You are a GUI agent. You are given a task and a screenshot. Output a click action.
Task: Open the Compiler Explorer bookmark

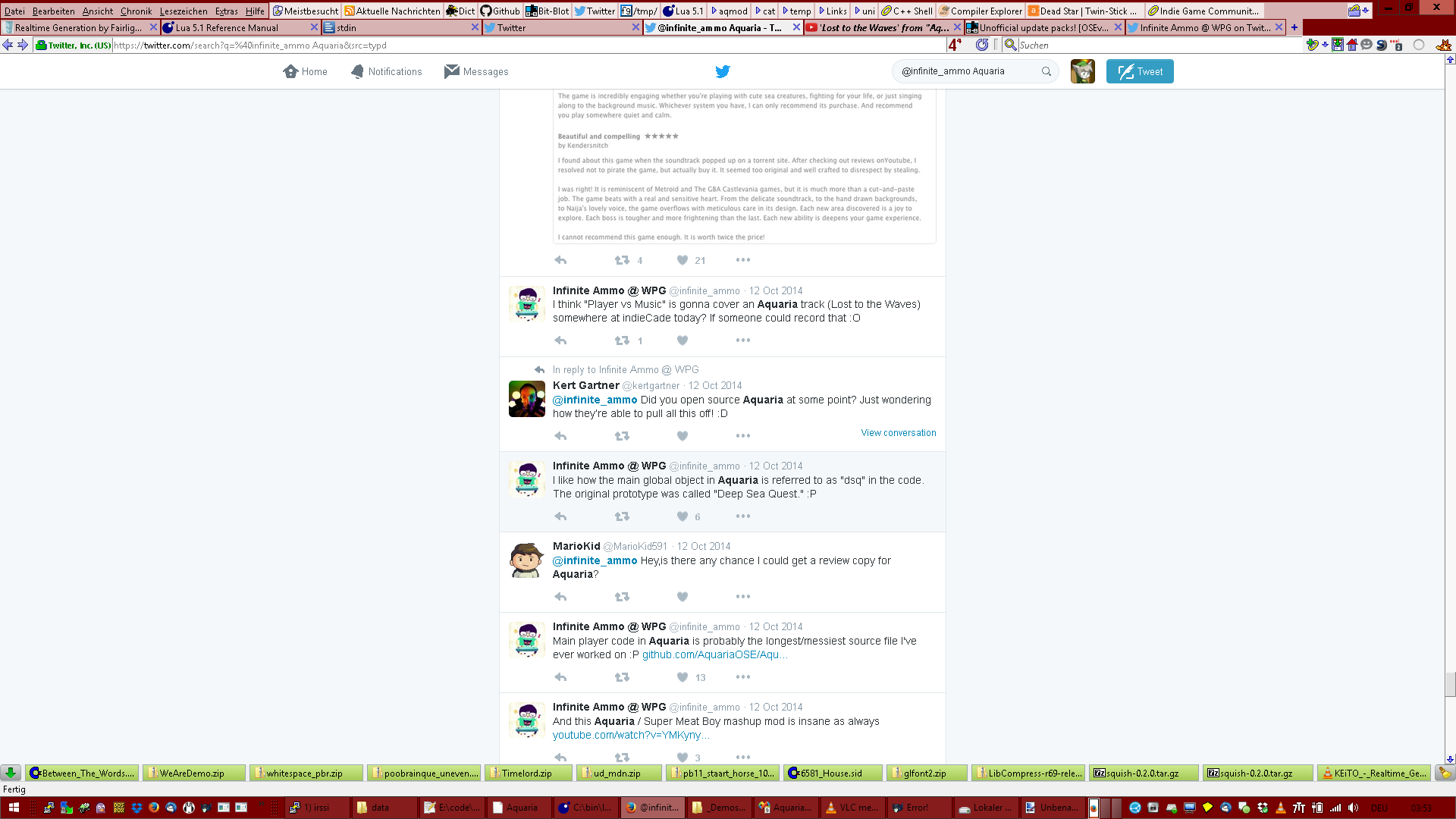[x=981, y=11]
